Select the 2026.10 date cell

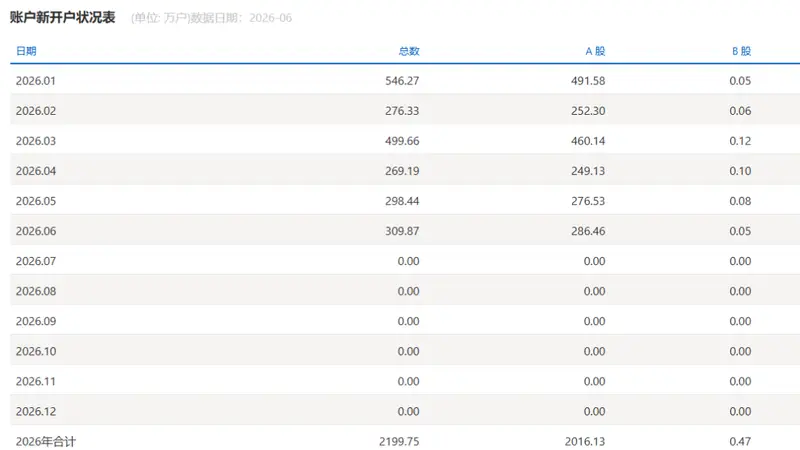(x=36, y=352)
